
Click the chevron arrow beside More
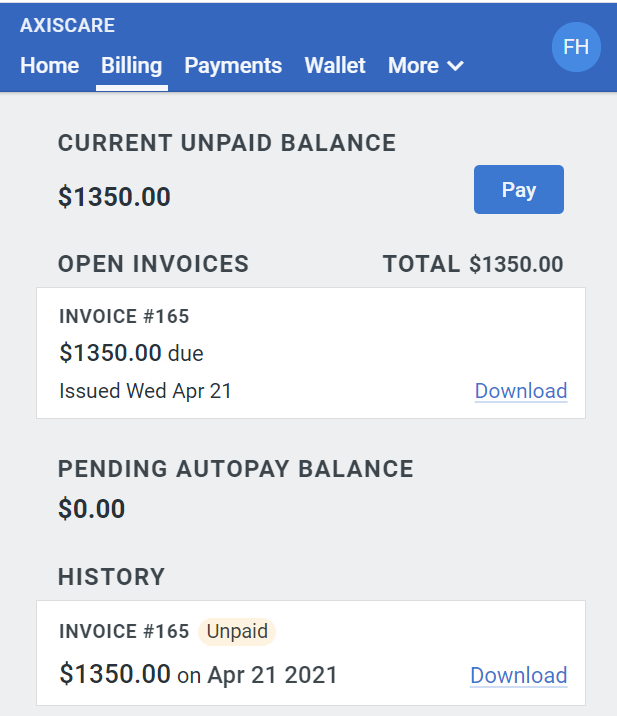tap(455, 66)
